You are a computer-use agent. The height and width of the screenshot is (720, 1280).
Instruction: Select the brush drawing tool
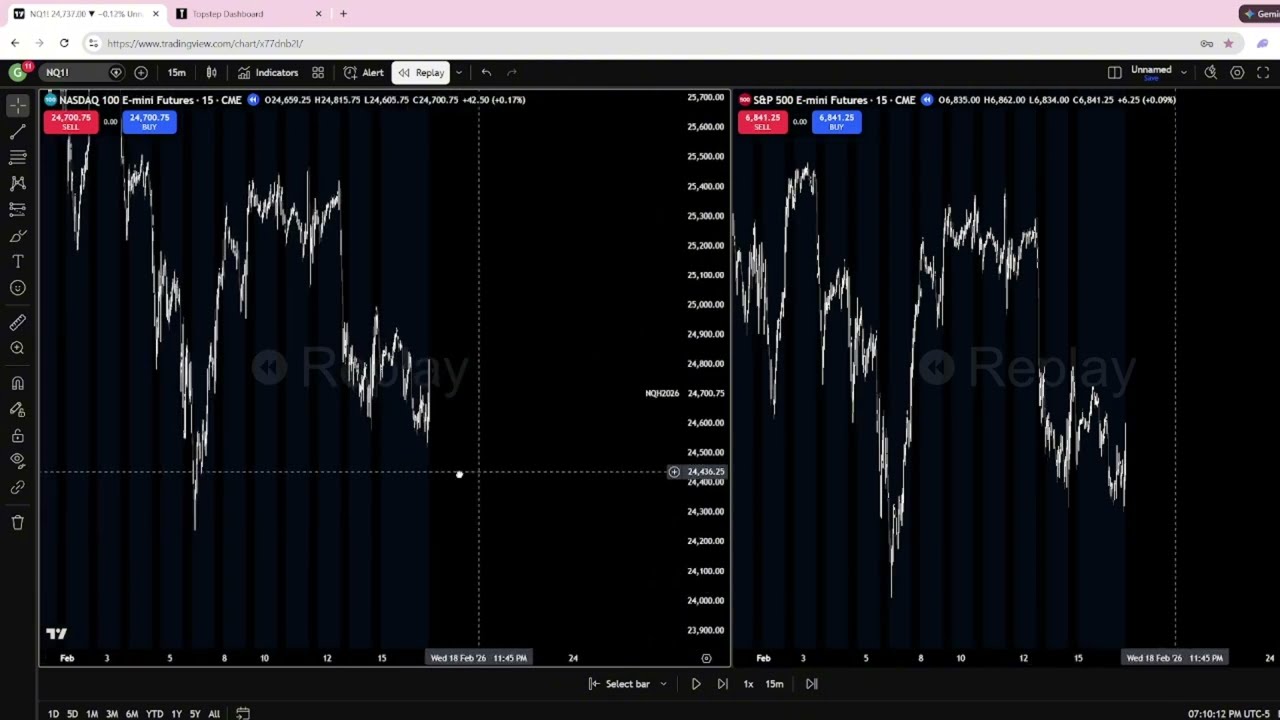click(17, 236)
